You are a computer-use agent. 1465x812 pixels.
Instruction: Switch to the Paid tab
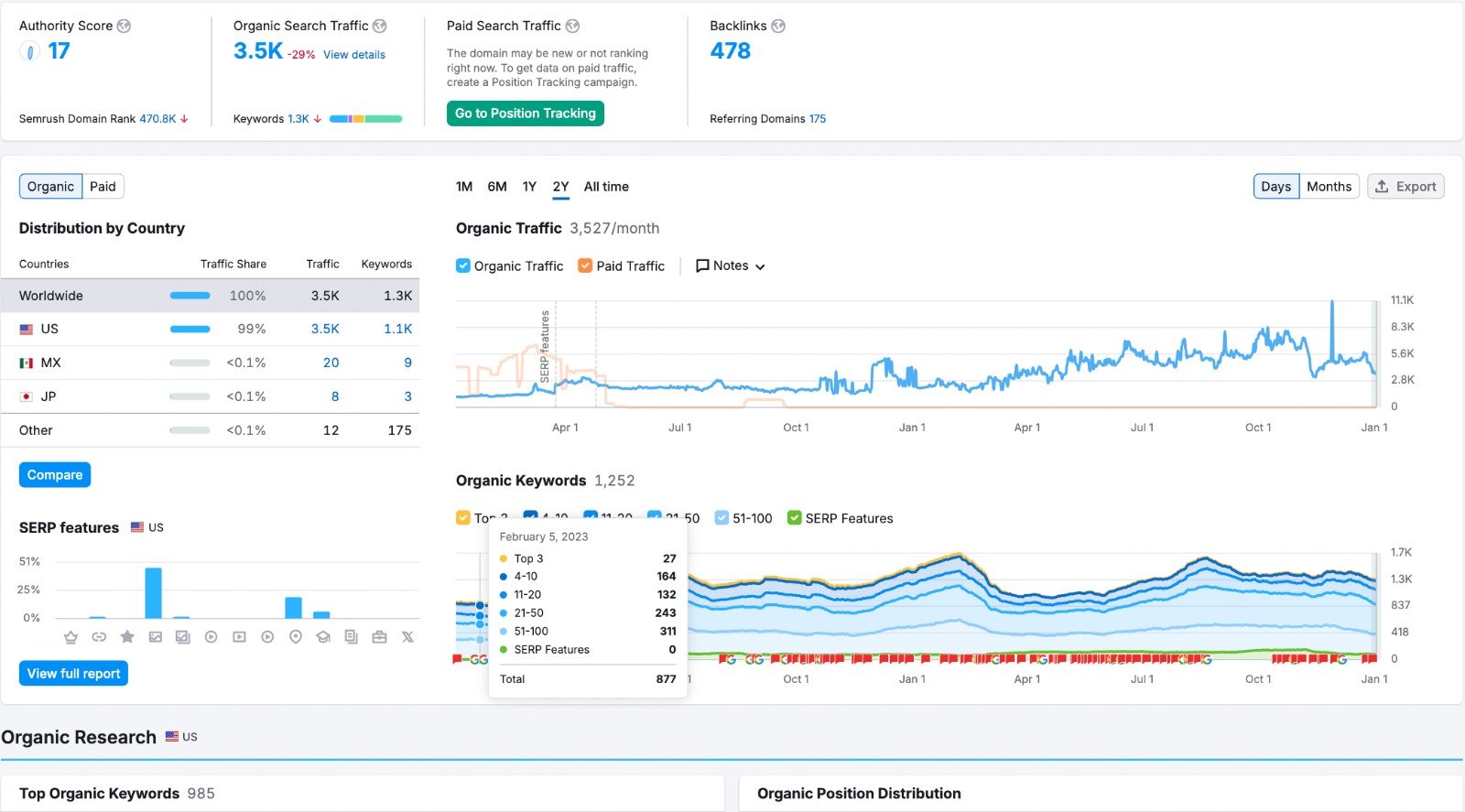pyautogui.click(x=103, y=187)
